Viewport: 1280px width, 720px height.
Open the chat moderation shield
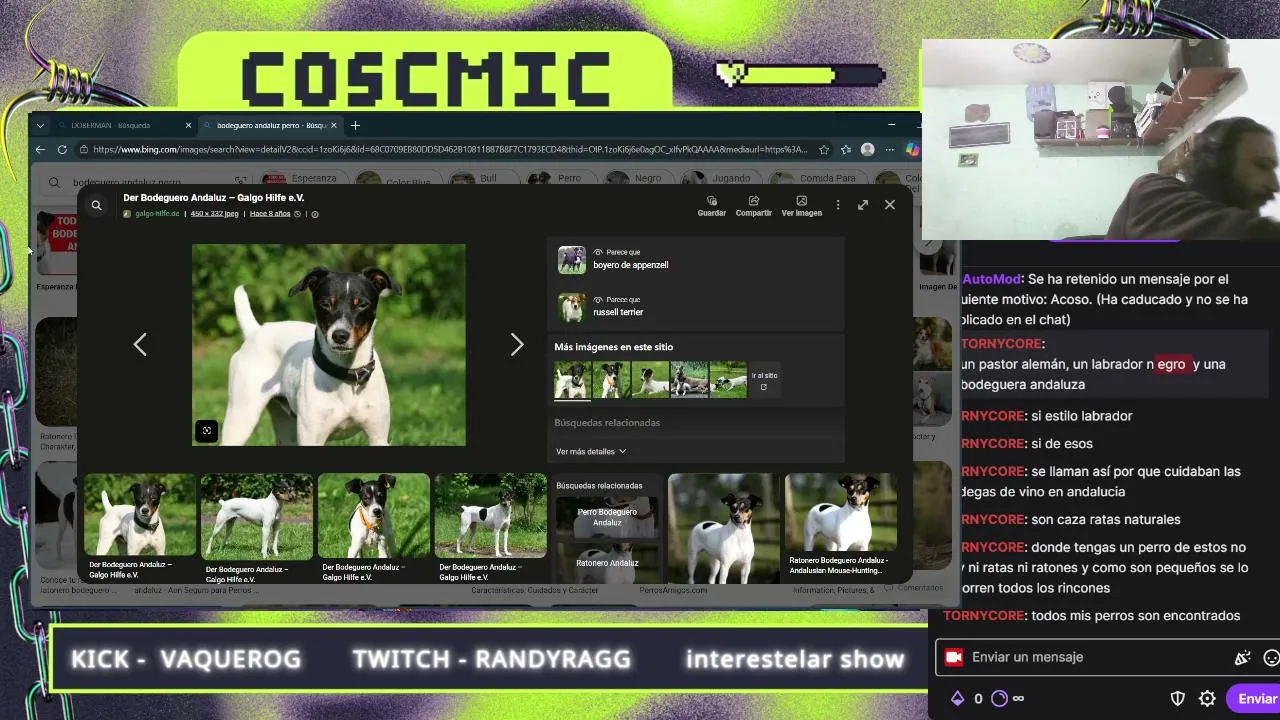coord(1178,699)
